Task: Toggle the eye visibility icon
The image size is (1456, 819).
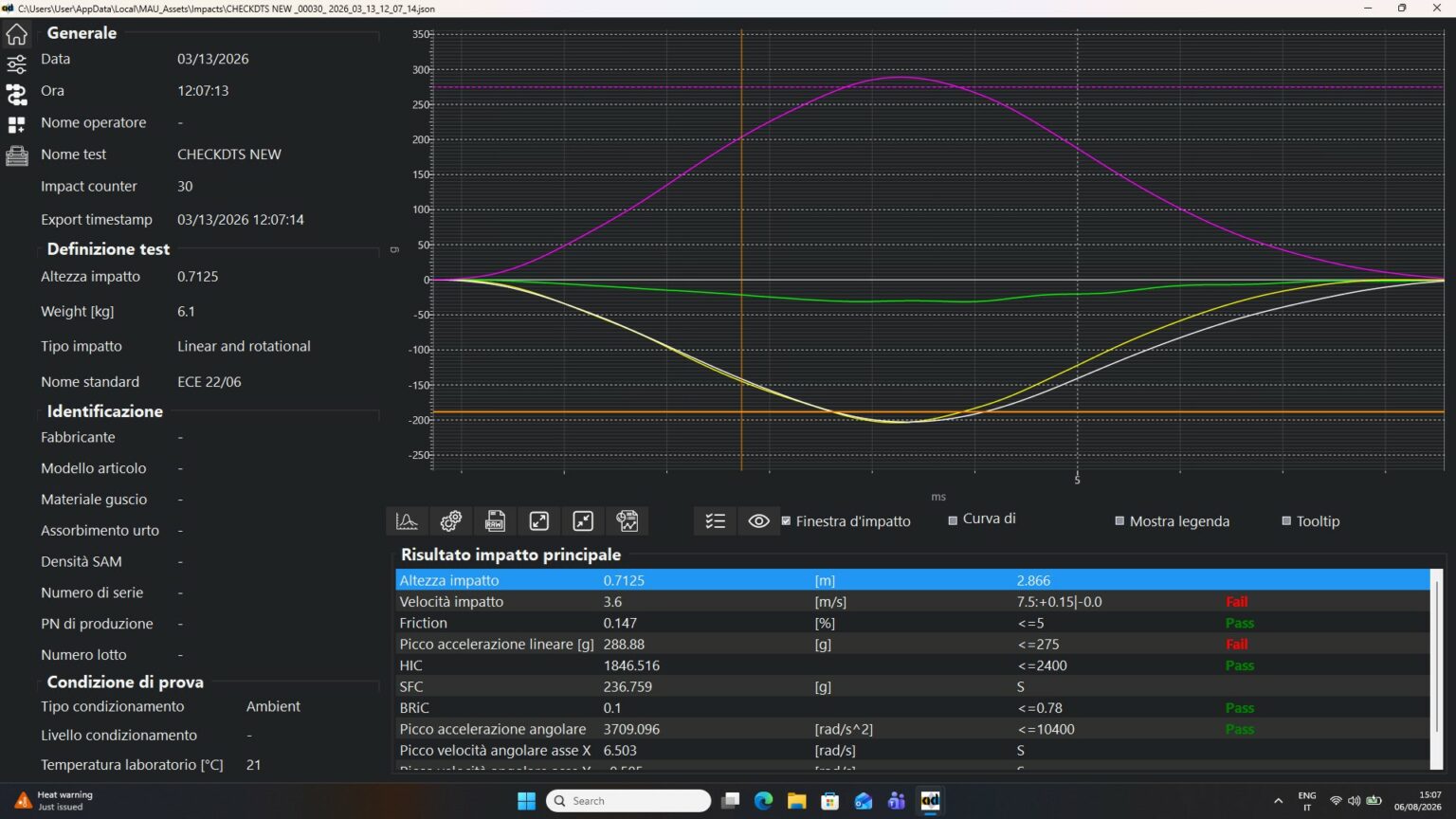Action: pos(758,520)
